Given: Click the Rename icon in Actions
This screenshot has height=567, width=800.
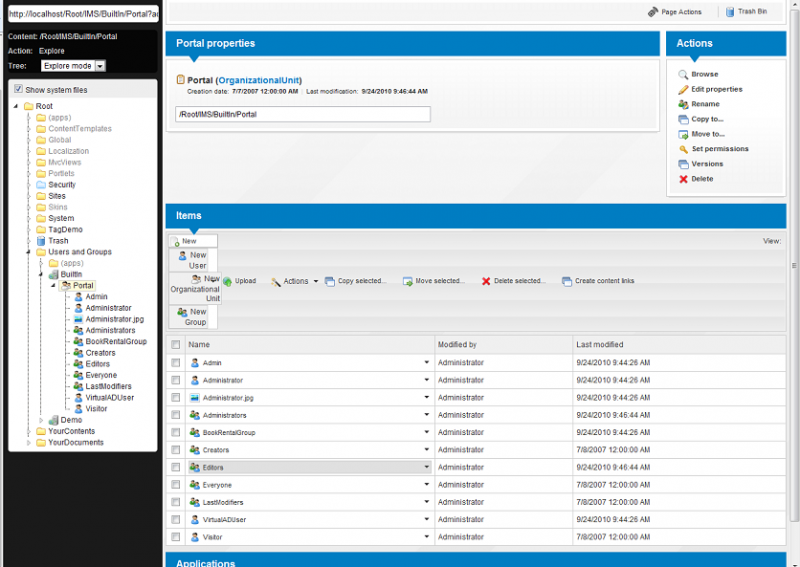Looking at the screenshot, I should 683,104.
